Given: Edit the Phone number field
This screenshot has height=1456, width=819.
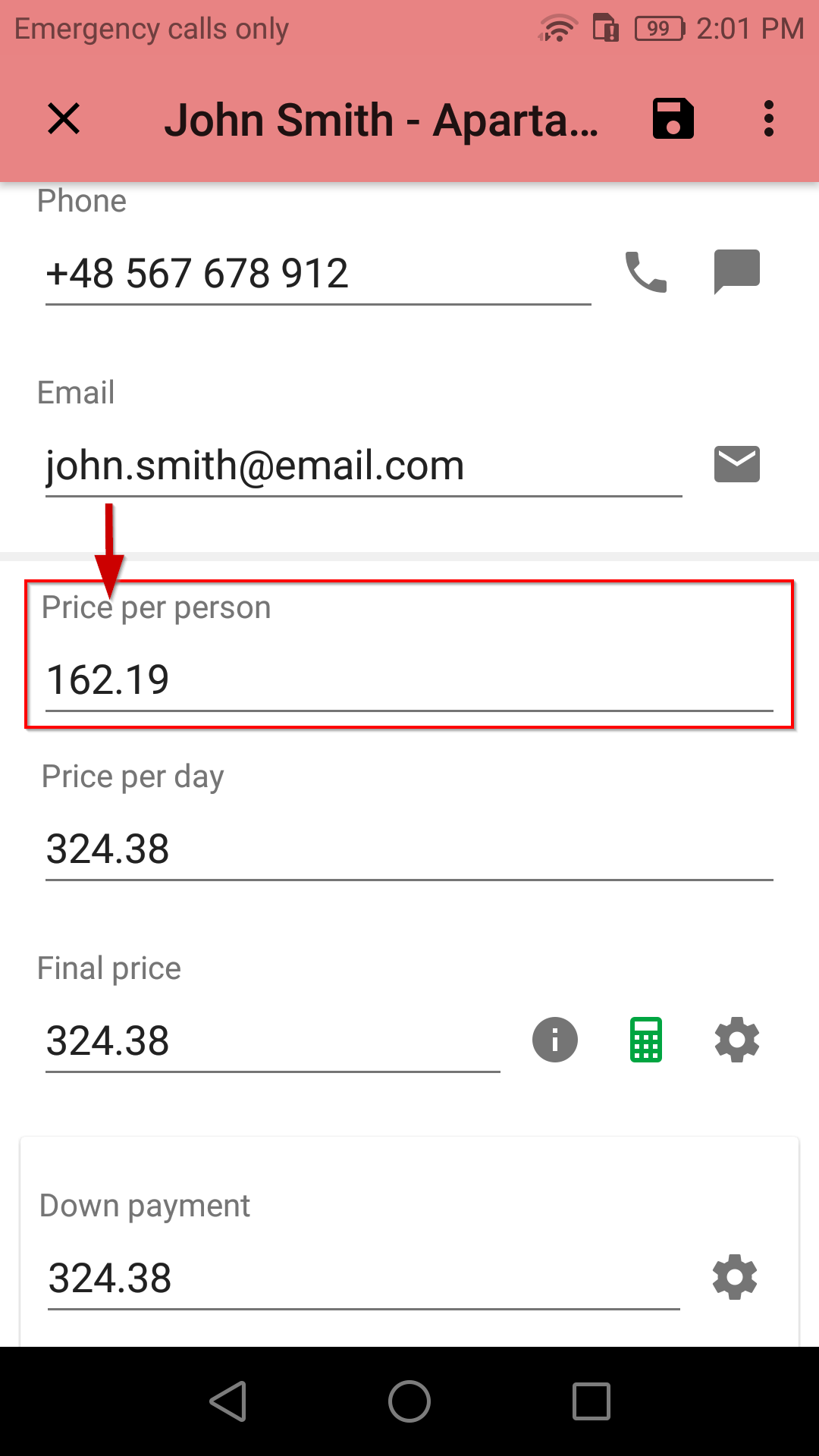Looking at the screenshot, I should point(318,275).
